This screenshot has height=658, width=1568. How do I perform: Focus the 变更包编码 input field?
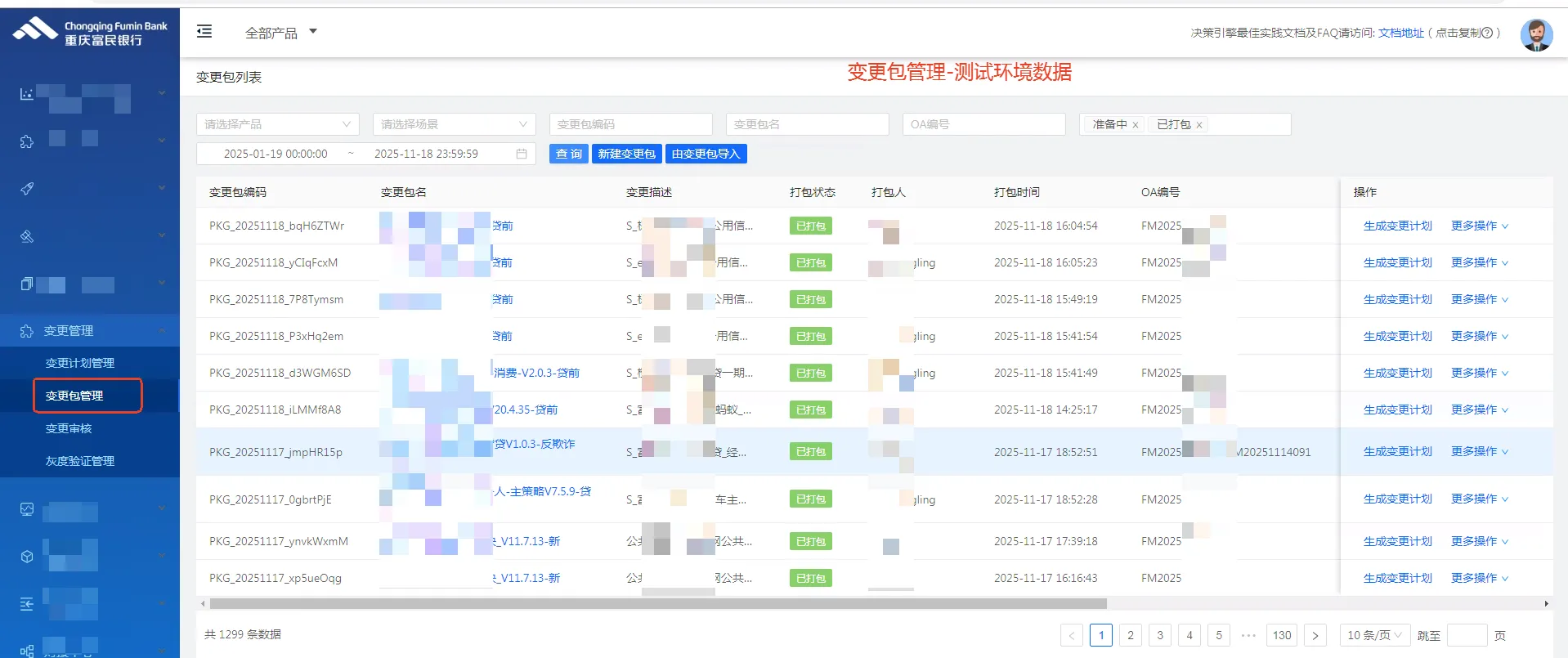click(x=630, y=124)
